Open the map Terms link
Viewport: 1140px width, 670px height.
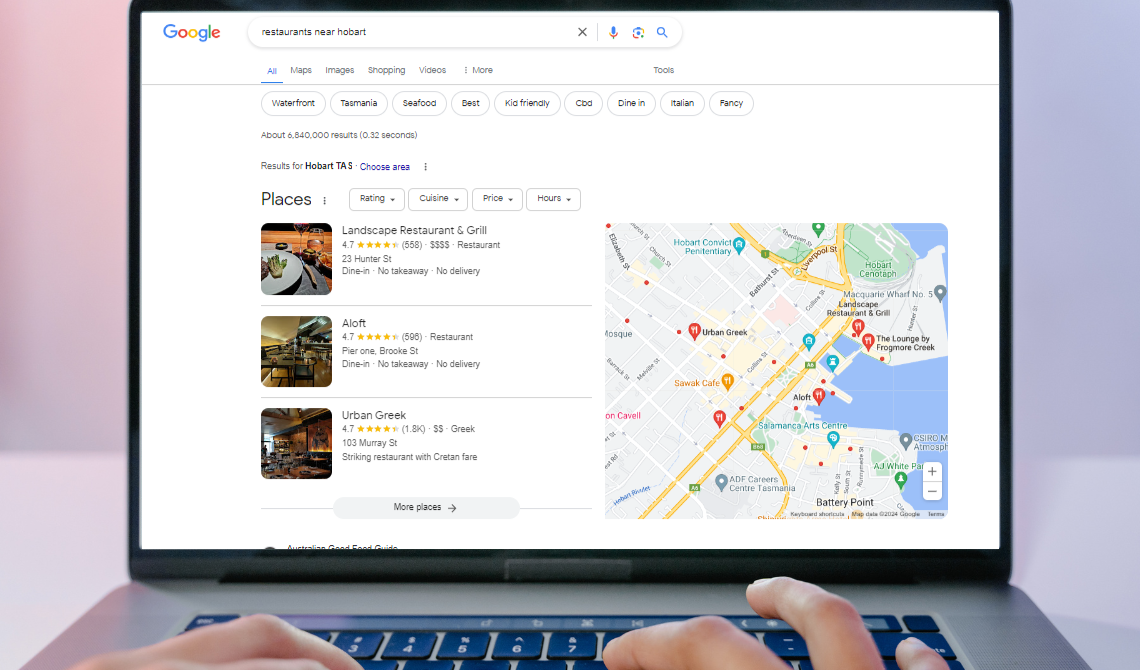pos(936,514)
